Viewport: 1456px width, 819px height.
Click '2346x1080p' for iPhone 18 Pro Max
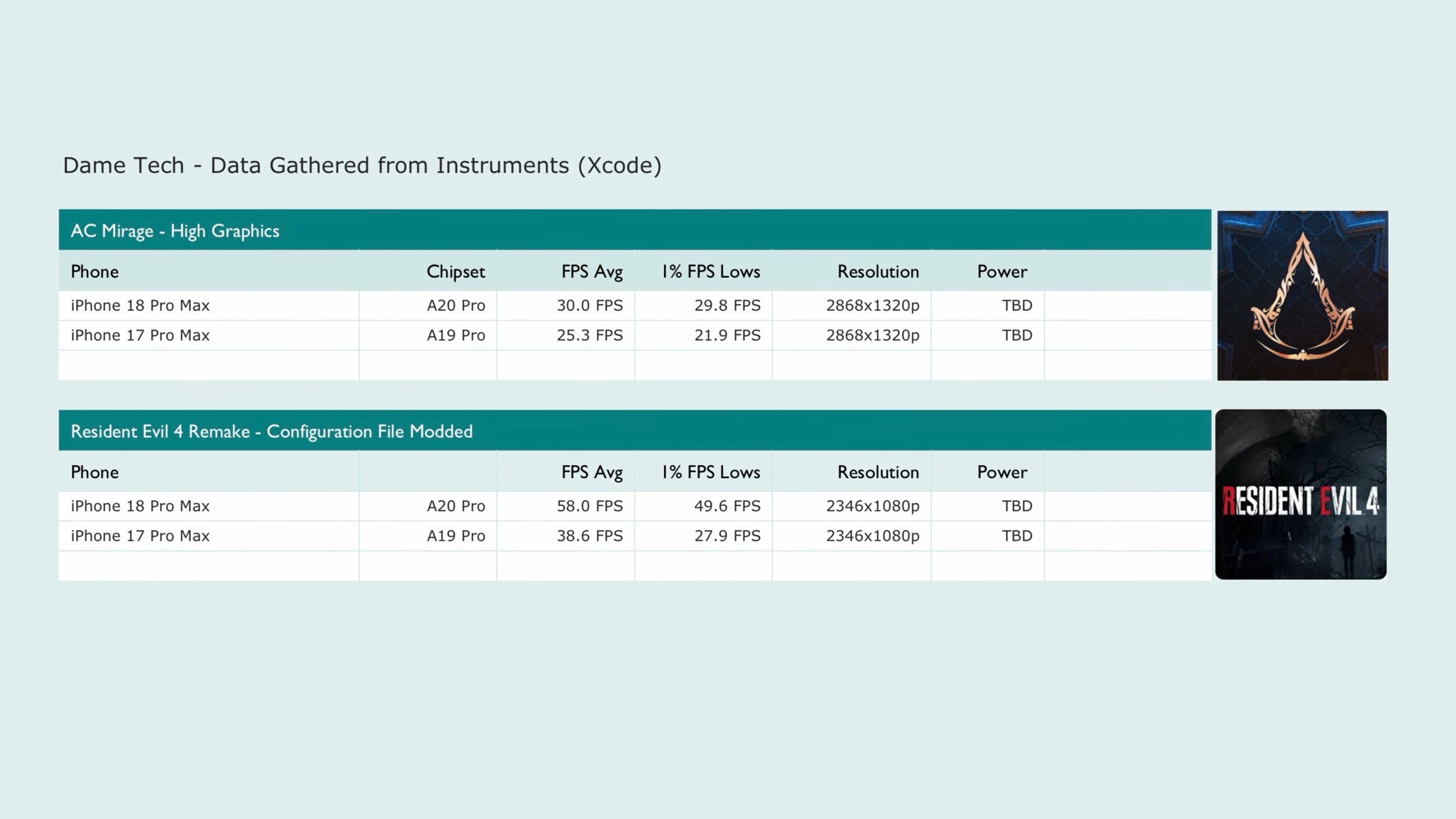872,506
